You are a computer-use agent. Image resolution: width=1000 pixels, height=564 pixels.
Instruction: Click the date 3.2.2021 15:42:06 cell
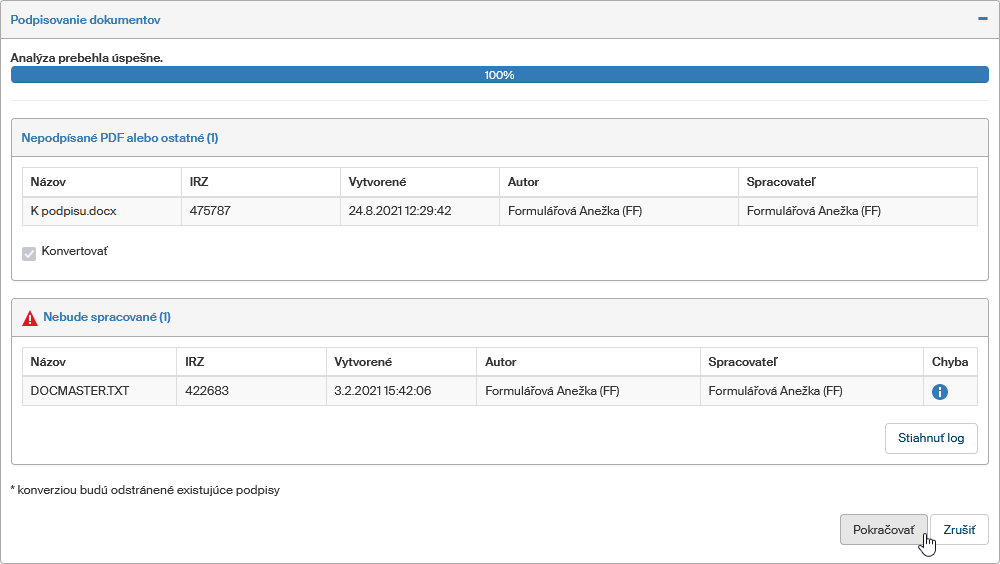383,391
